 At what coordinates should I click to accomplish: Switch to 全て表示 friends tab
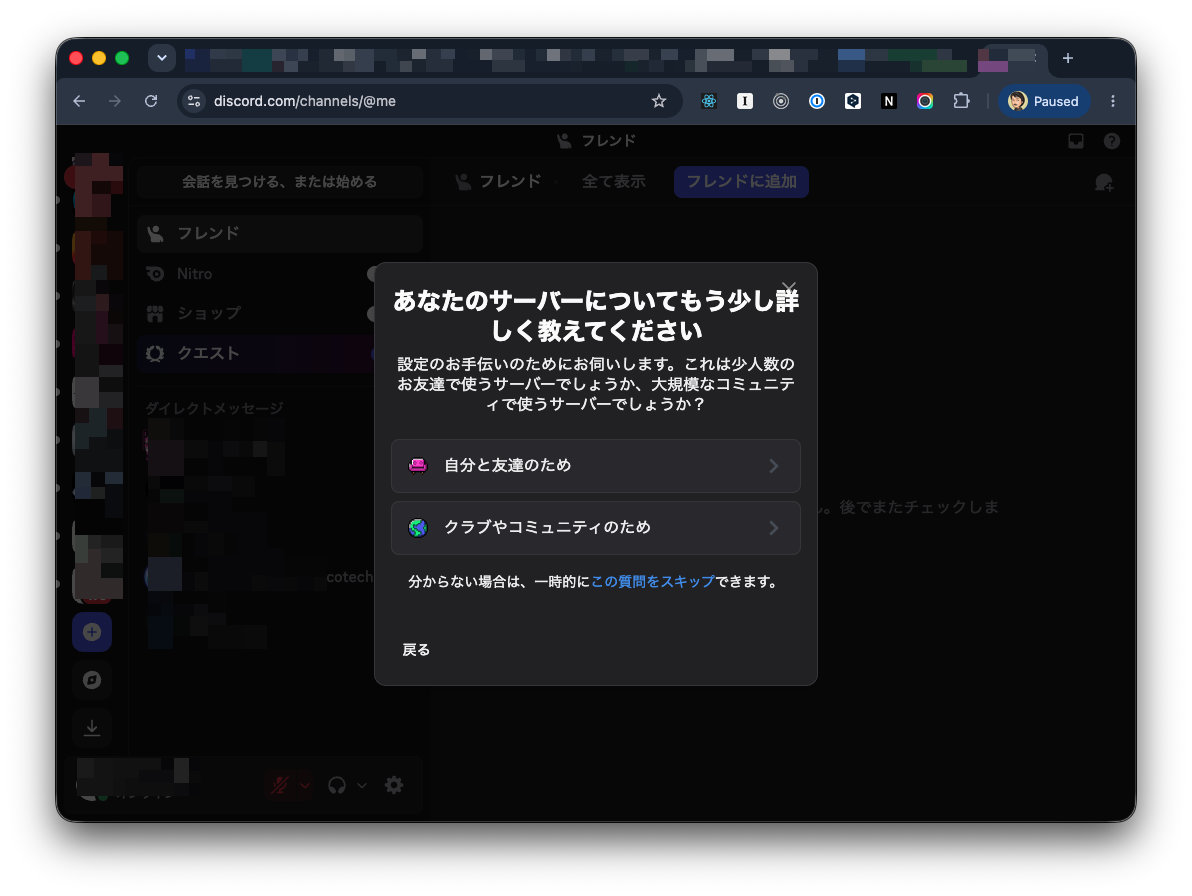(613, 182)
